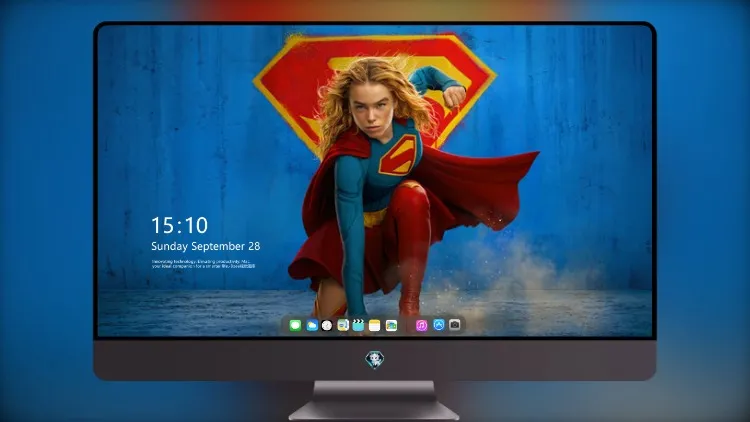This screenshot has width=750, height=422.
Task: Open the yellow Notes app in the dock
Action: 375,326
